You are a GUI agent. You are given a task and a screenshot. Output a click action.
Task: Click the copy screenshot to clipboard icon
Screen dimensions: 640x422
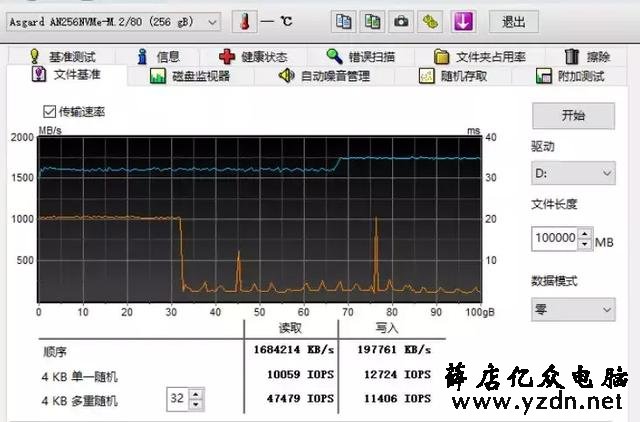pos(372,21)
